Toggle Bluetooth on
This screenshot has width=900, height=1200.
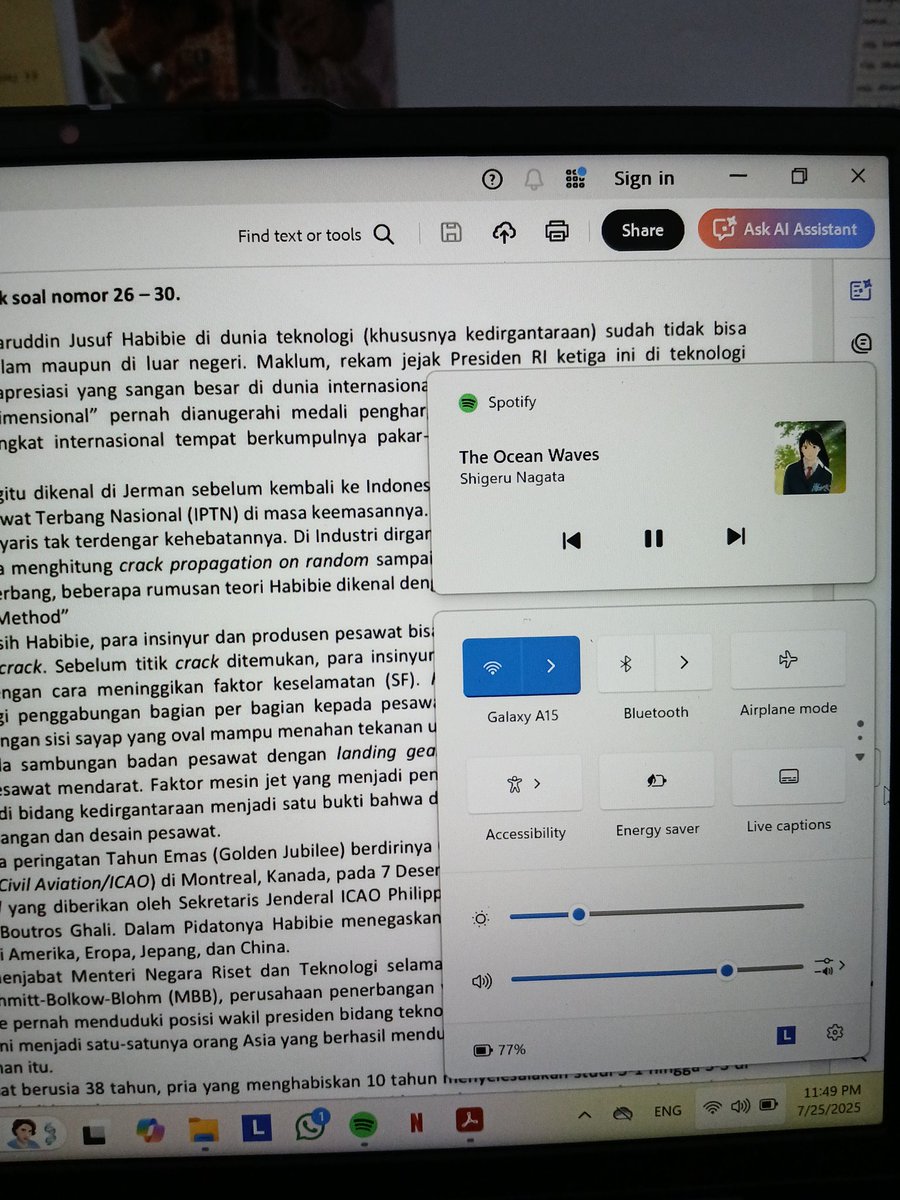click(626, 663)
